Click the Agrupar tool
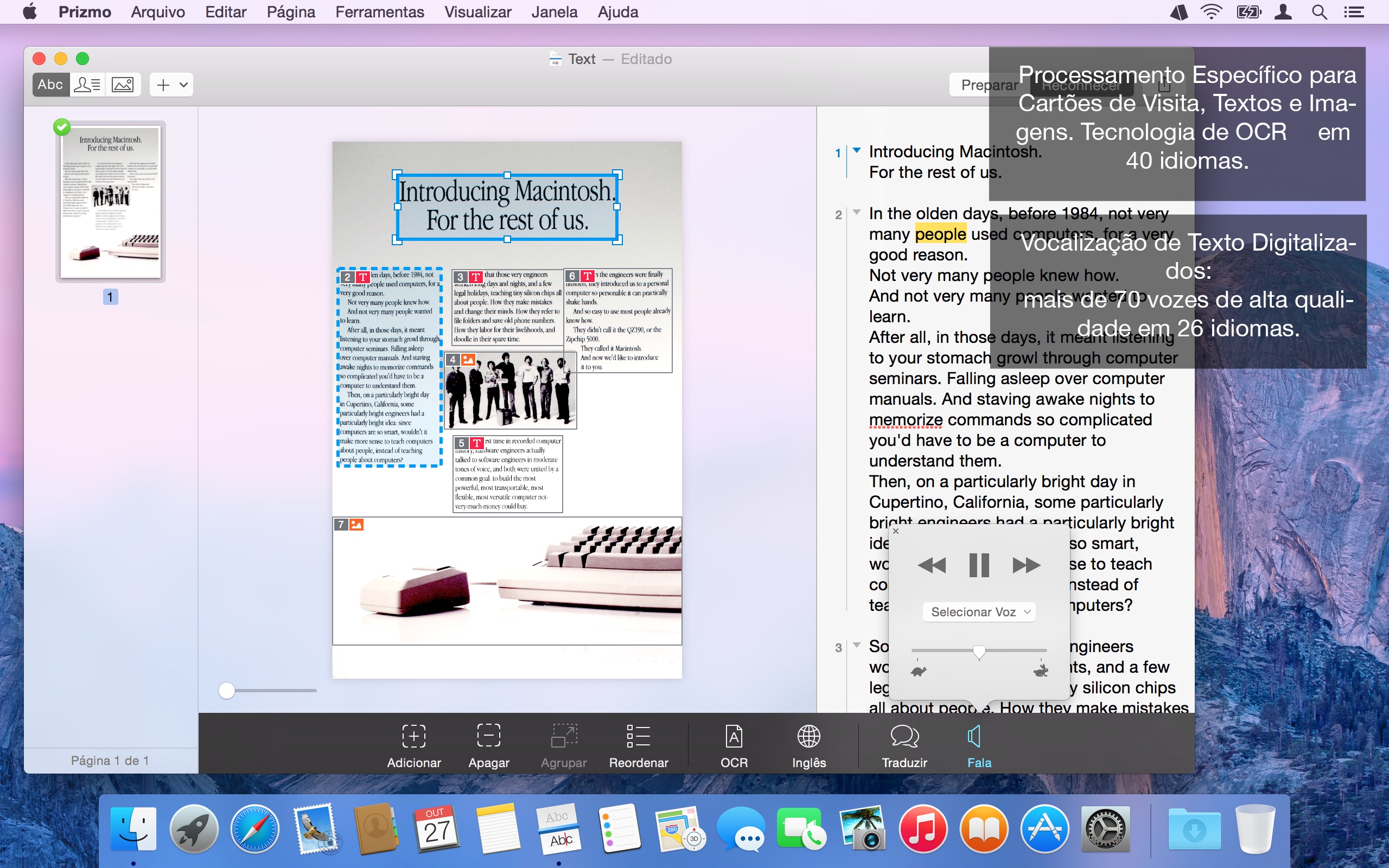The width and height of the screenshot is (1389, 868). (x=564, y=745)
